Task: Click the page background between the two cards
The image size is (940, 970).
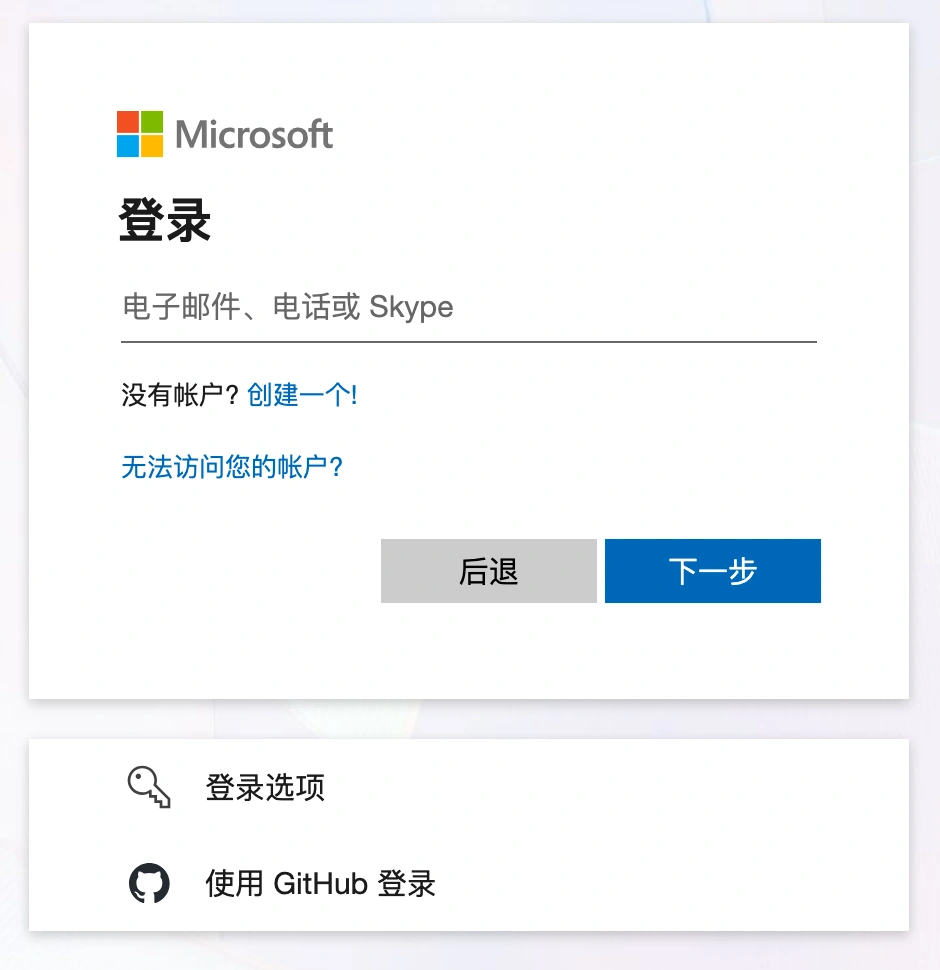Action: (468, 719)
